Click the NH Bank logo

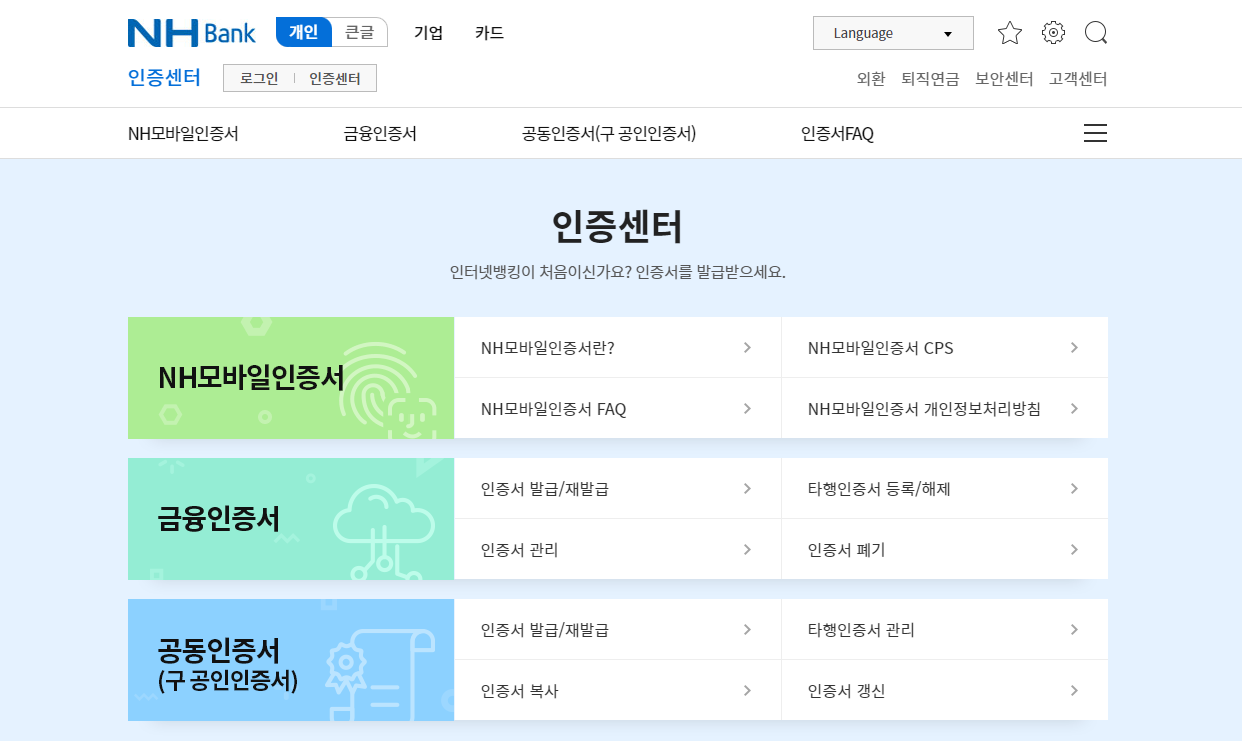click(191, 33)
